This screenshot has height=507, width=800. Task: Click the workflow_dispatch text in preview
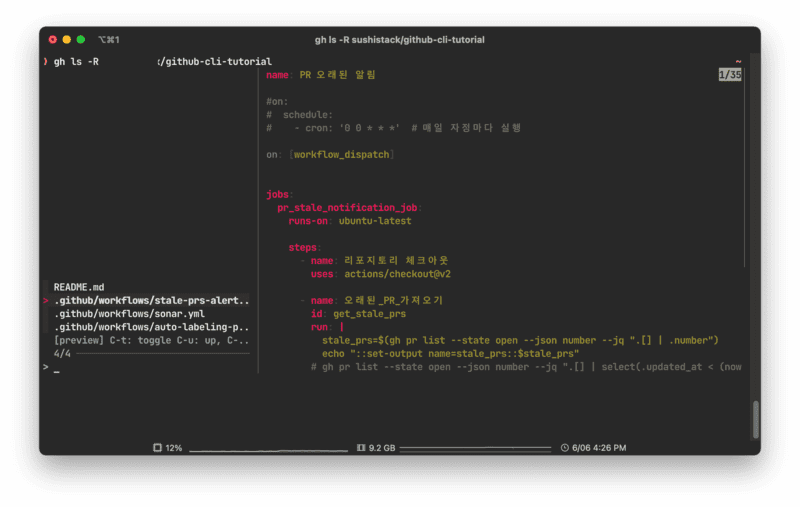click(x=343, y=154)
